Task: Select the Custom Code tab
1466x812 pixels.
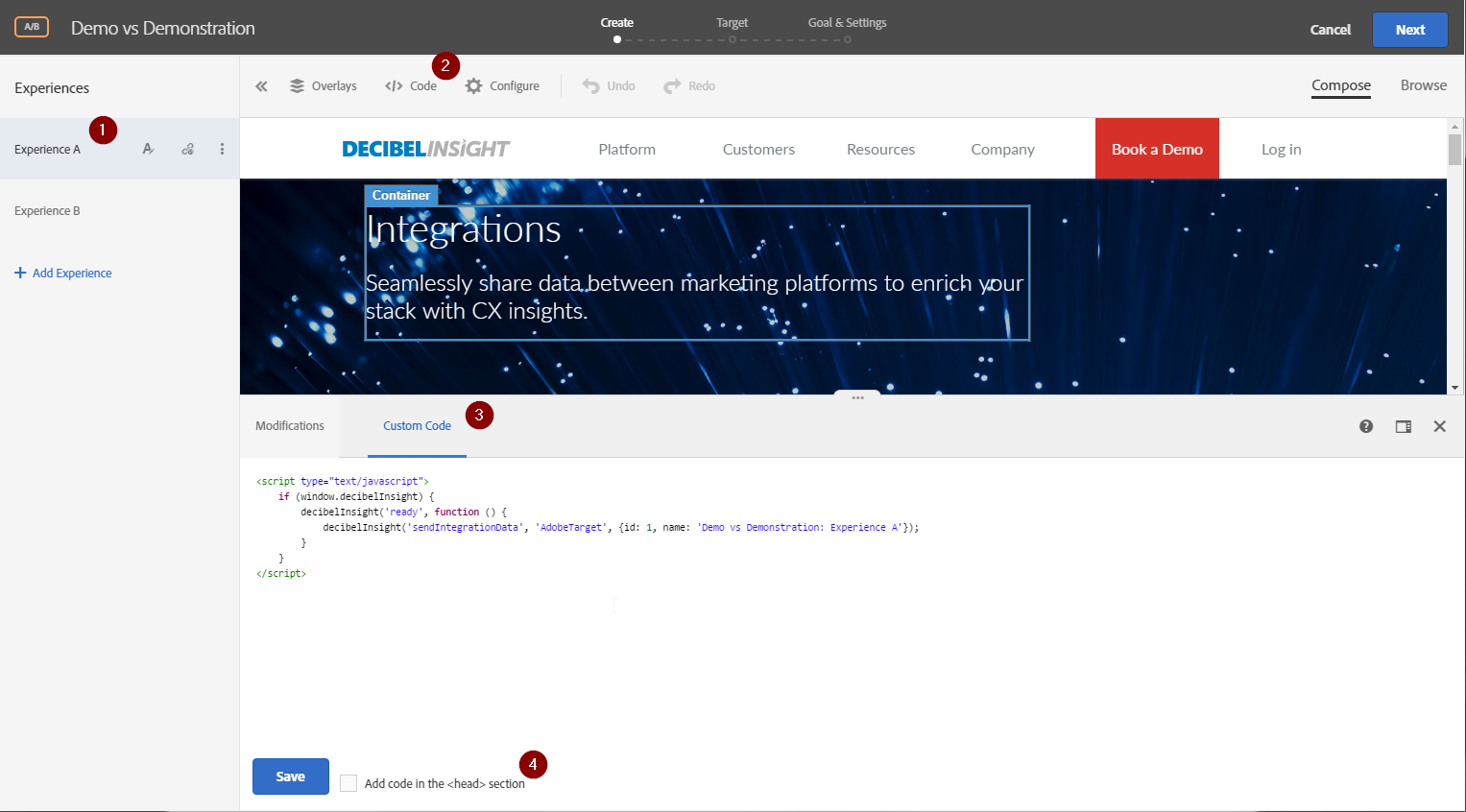Action: pyautogui.click(x=417, y=425)
